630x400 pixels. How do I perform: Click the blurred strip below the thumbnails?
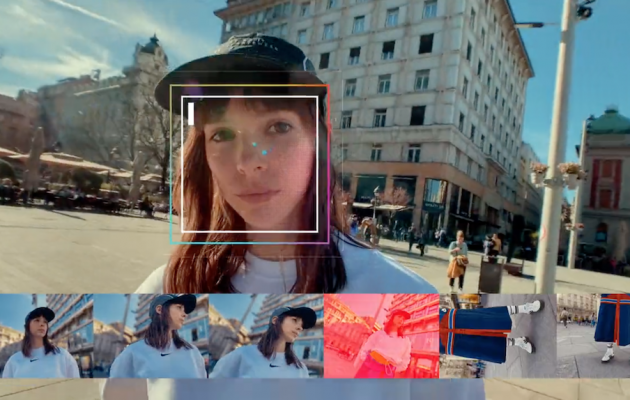[315, 389]
